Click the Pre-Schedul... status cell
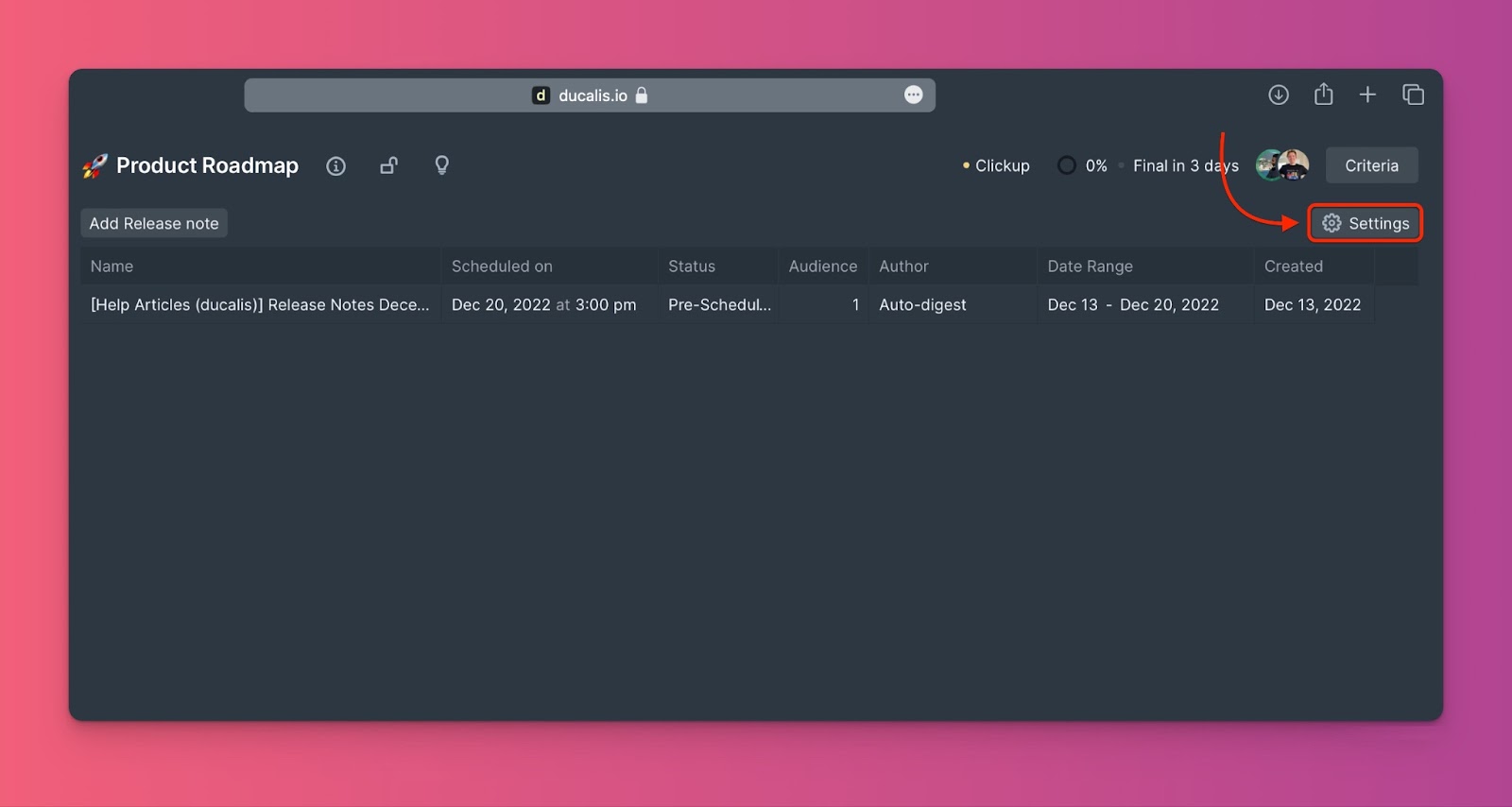This screenshot has width=1512, height=807. click(x=717, y=304)
